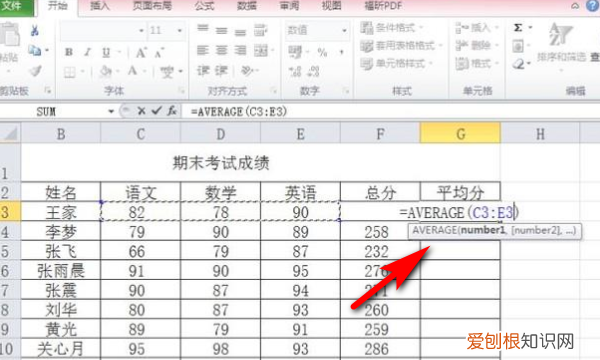Apply comma style number format

tap(341, 52)
